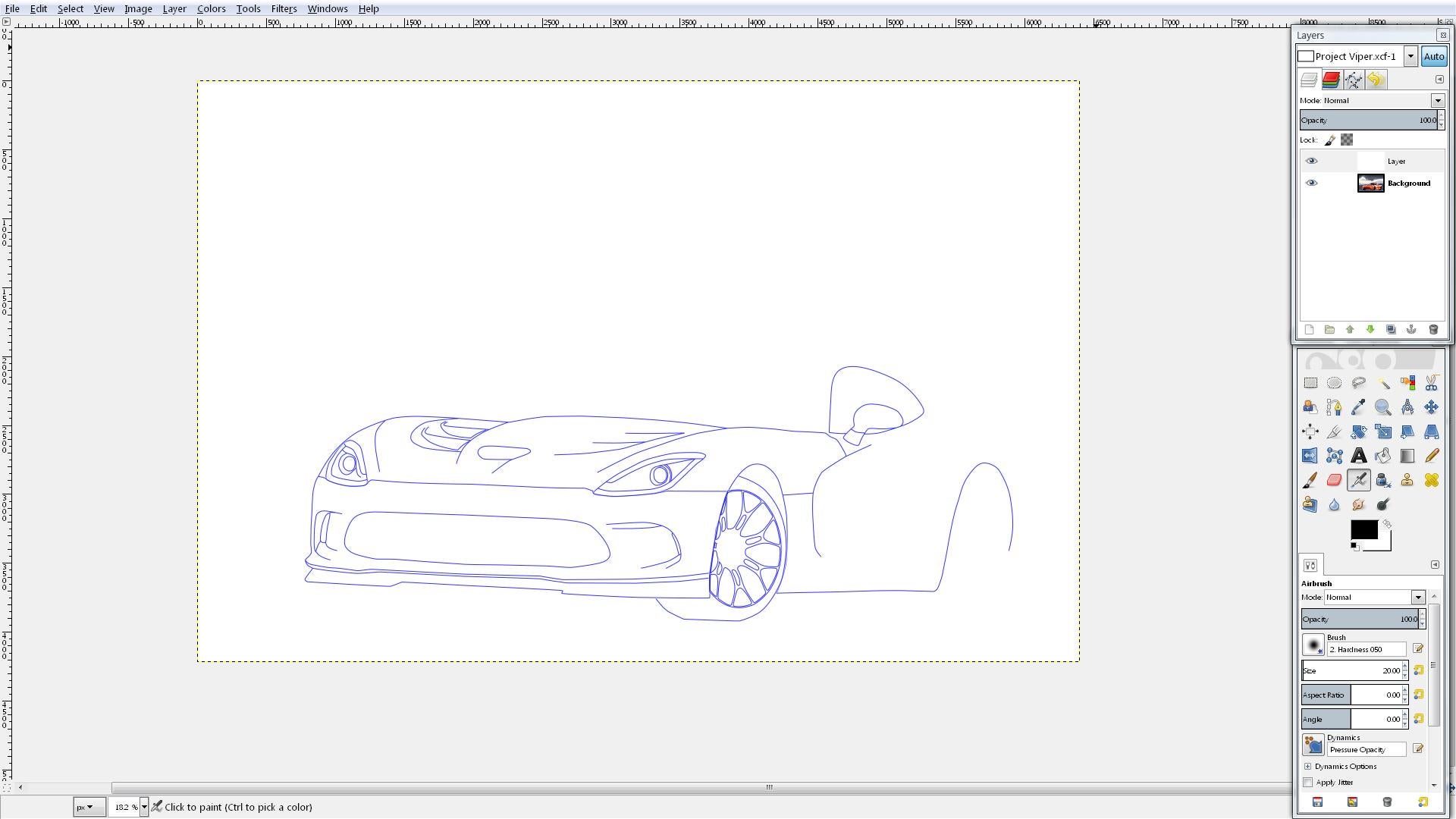Screen dimensions: 1456x819
Task: Toggle visibility of the Background layer
Action: 1311,183
